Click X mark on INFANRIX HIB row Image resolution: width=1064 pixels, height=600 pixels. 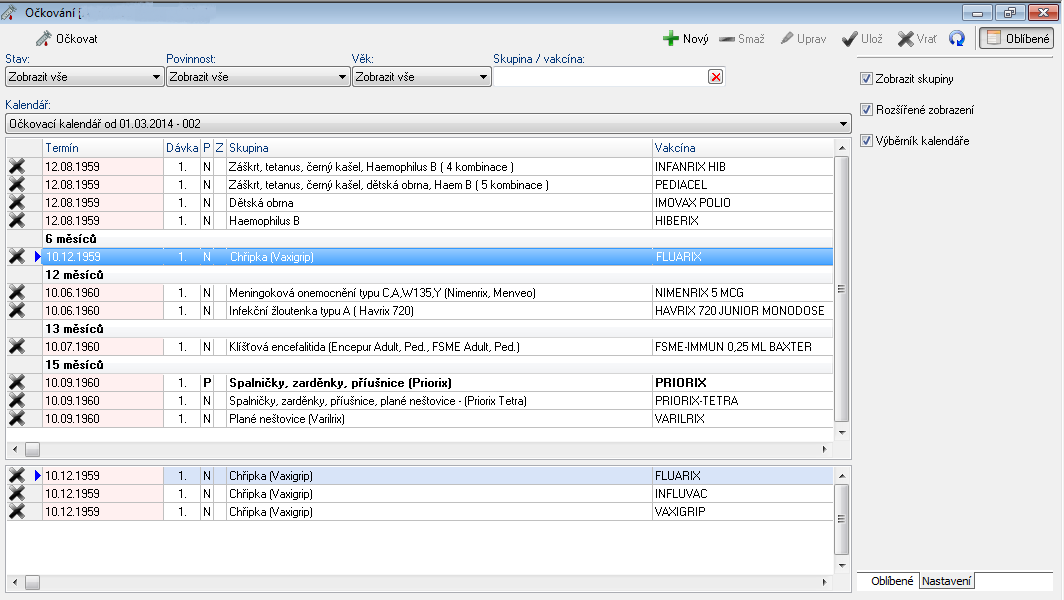click(17, 166)
